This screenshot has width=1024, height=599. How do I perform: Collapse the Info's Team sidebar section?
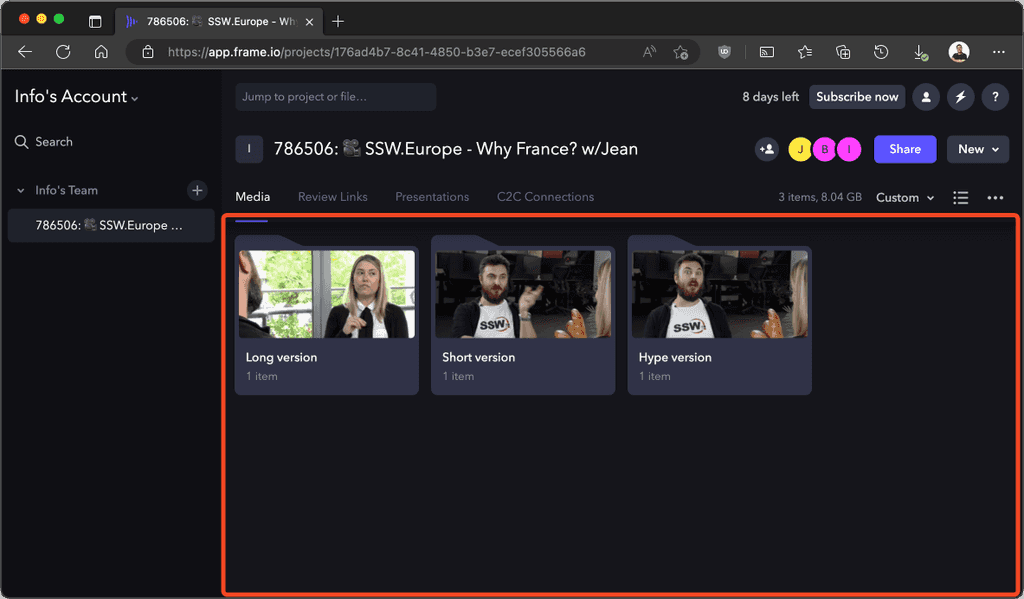coord(20,190)
